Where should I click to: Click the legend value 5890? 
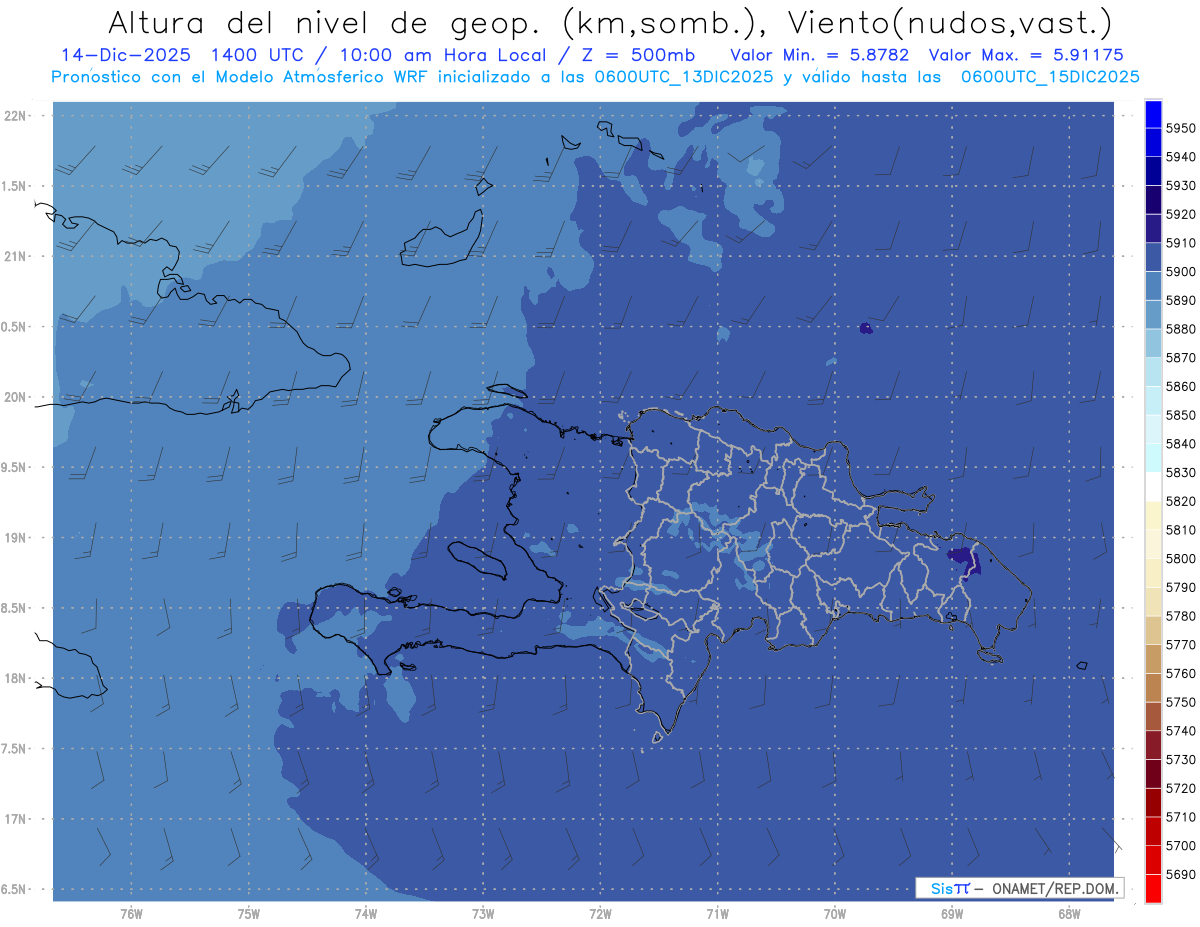coord(1180,300)
